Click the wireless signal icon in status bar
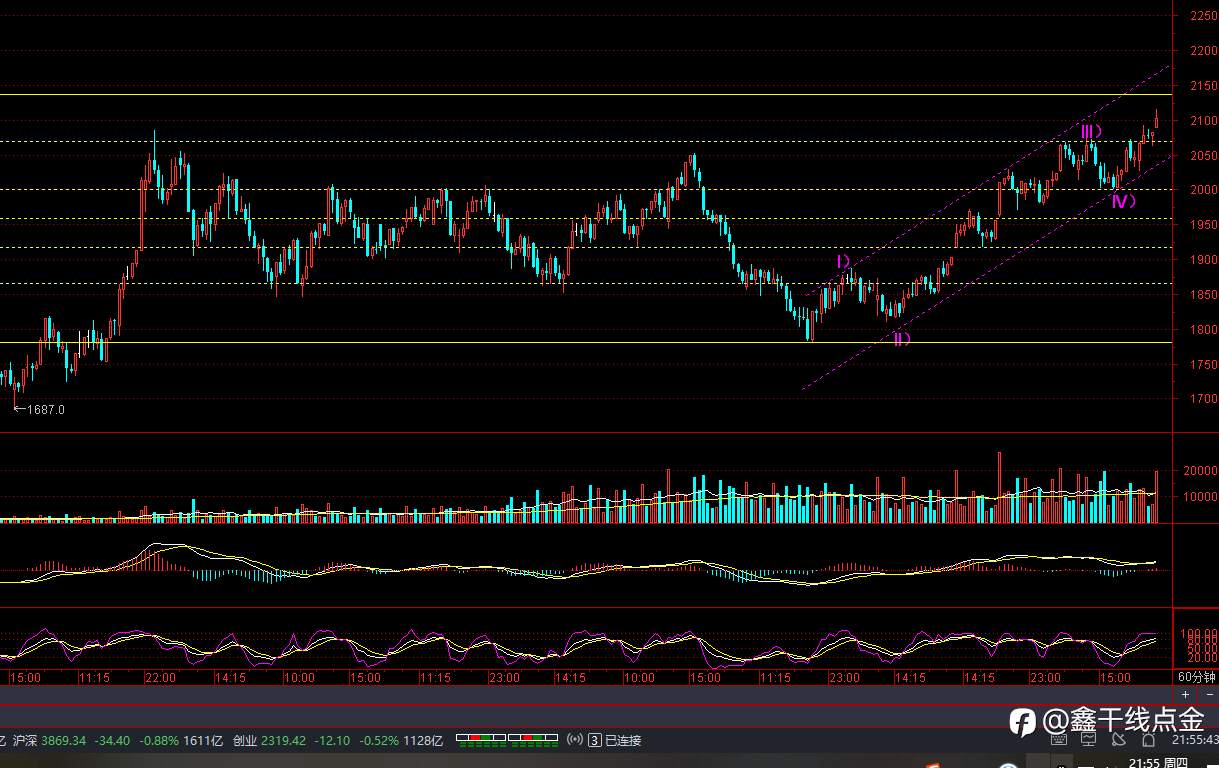The width and height of the screenshot is (1219, 768). pos(574,740)
